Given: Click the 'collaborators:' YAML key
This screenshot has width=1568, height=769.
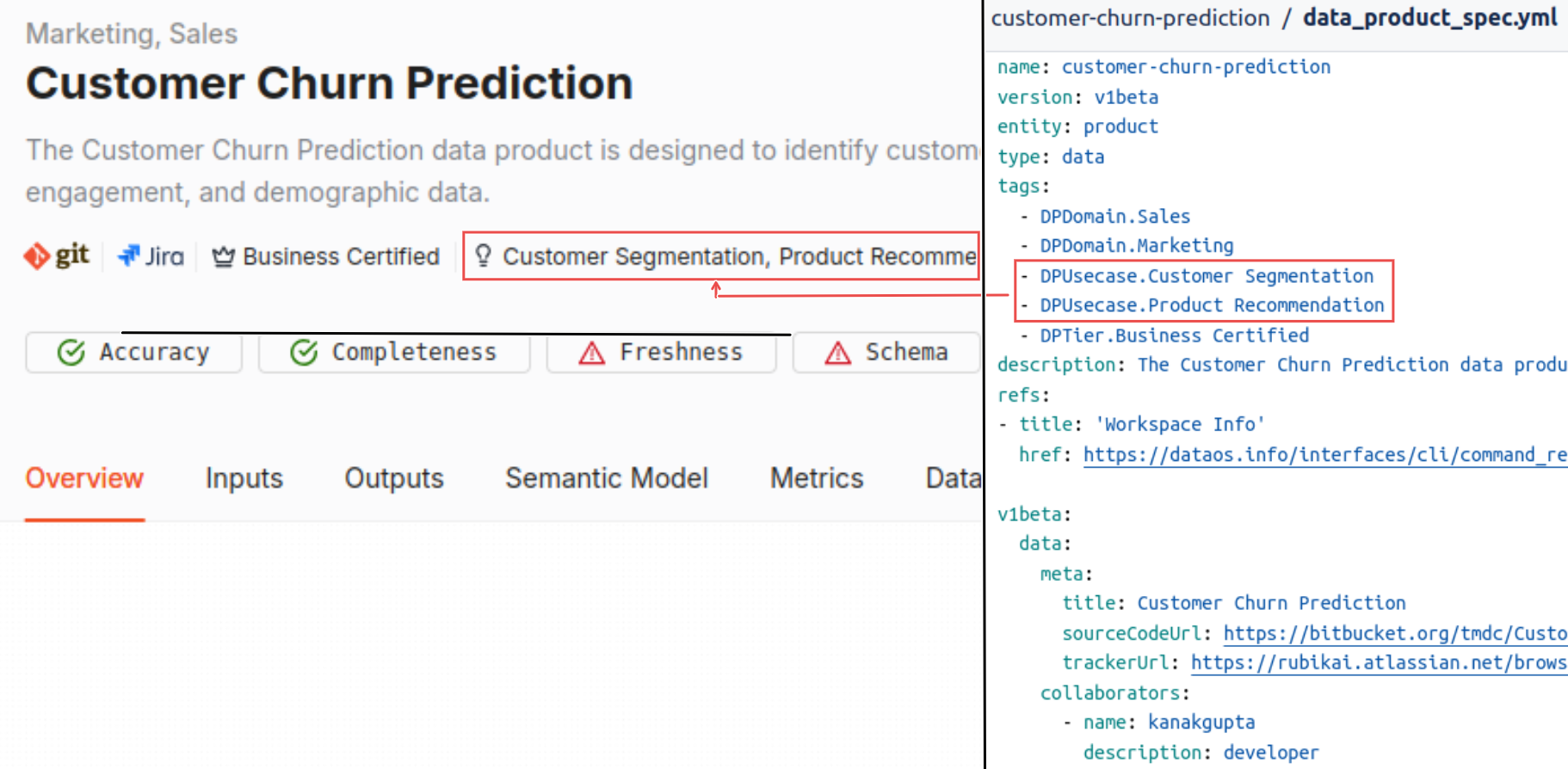Looking at the screenshot, I should 1115,693.
